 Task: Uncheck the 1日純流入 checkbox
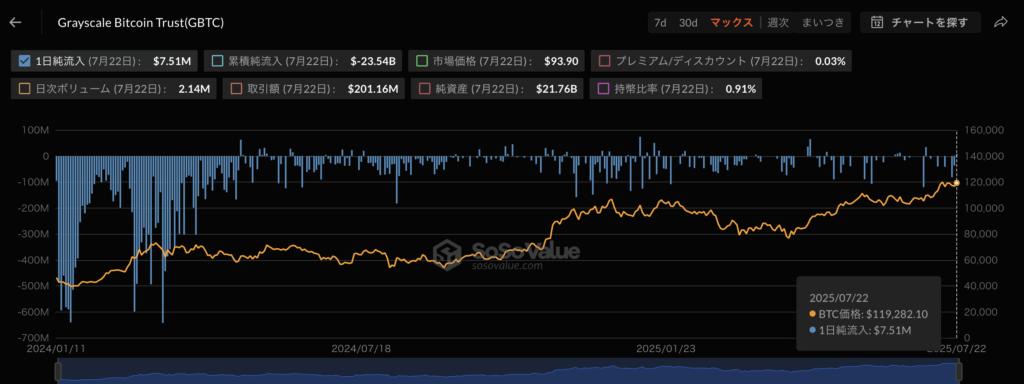pos(25,61)
